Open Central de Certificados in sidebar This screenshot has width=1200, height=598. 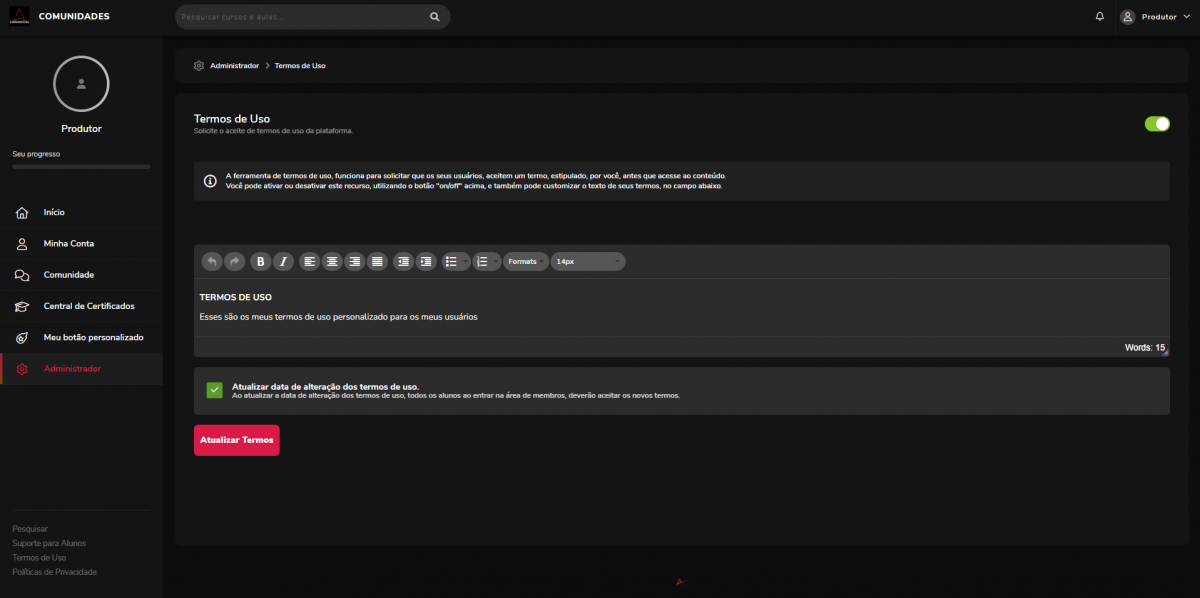[x=88, y=306]
